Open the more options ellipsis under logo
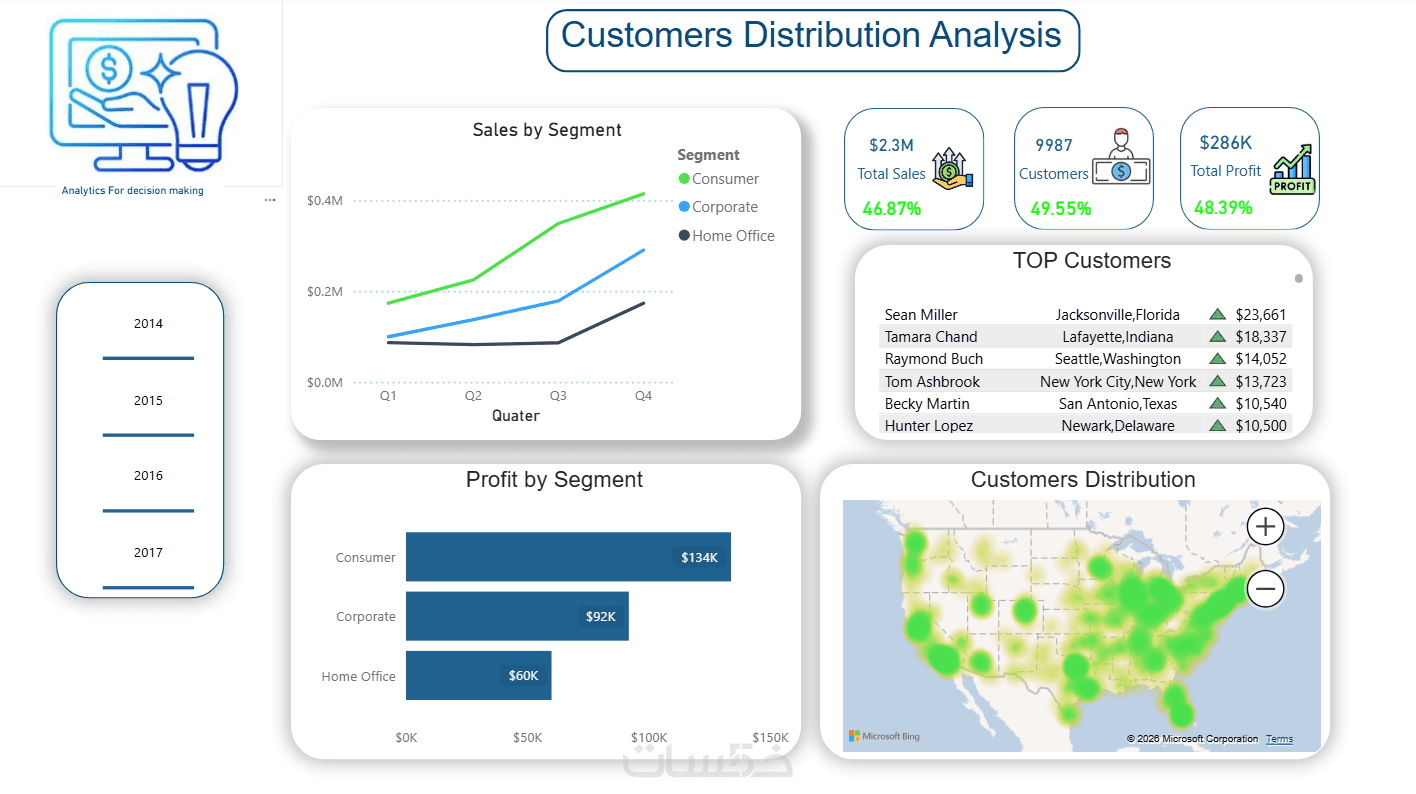The height and width of the screenshot is (794, 1416). pyautogui.click(x=270, y=200)
